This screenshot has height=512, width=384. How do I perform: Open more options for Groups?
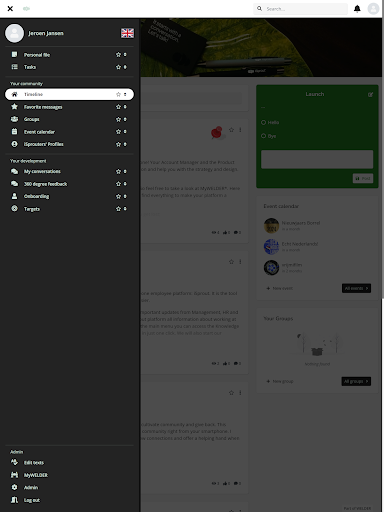coord(125,119)
